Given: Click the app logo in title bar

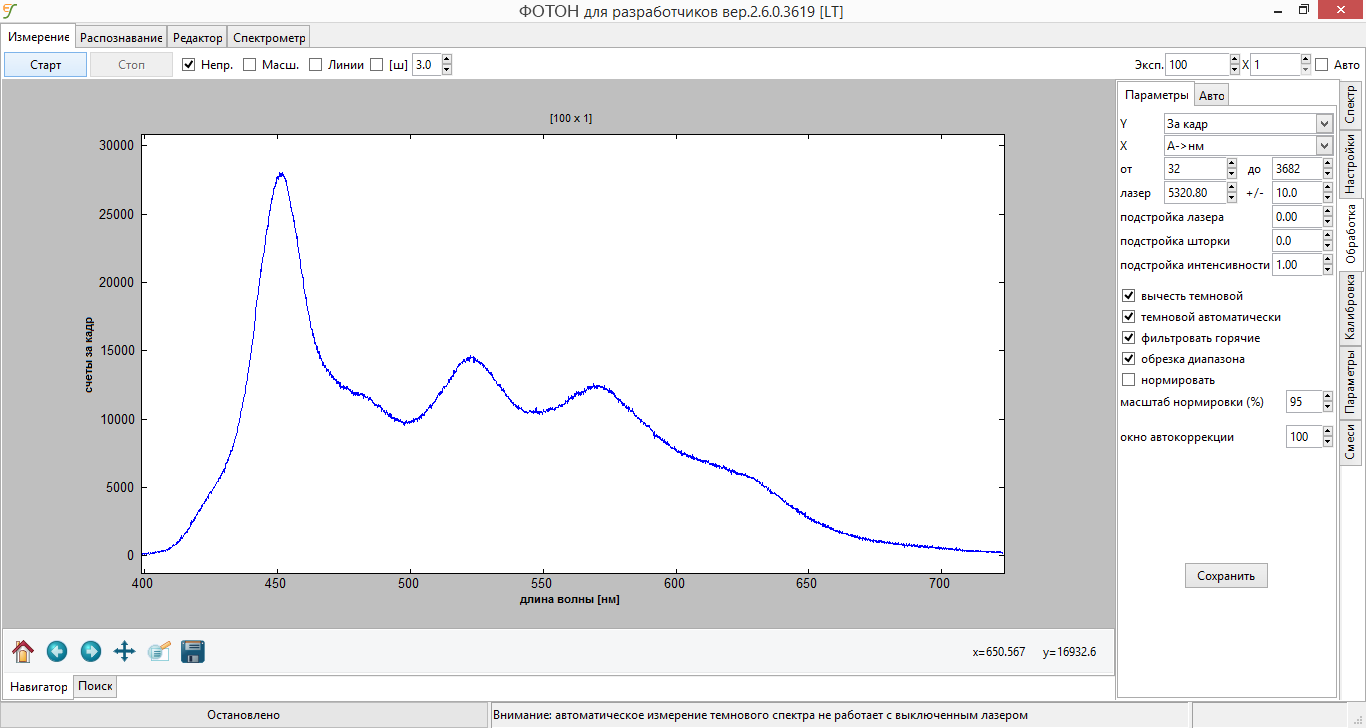Looking at the screenshot, I should (11, 11).
